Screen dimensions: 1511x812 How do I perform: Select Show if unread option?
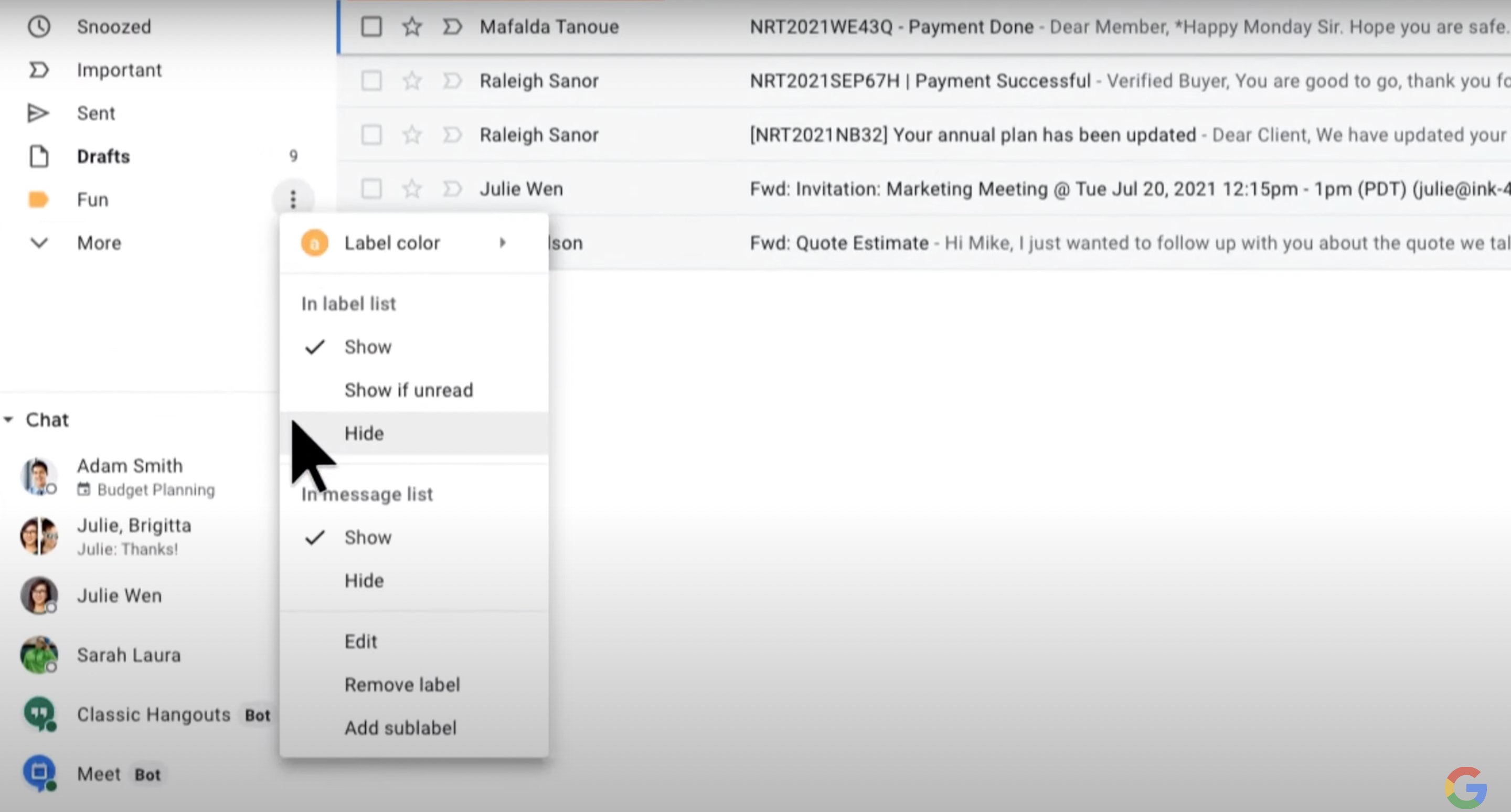pos(408,390)
